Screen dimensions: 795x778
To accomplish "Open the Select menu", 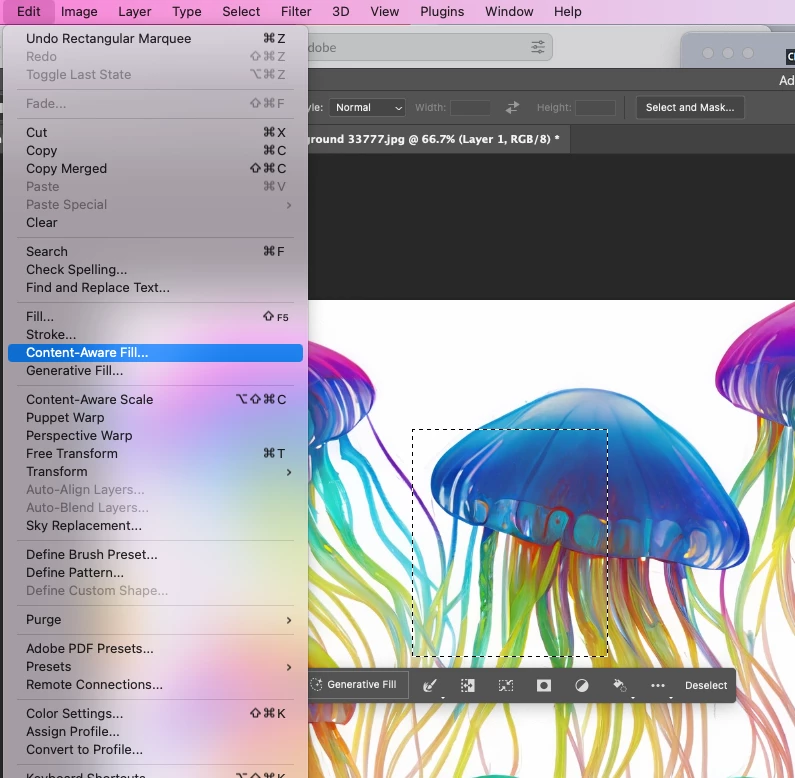I will coord(241,11).
